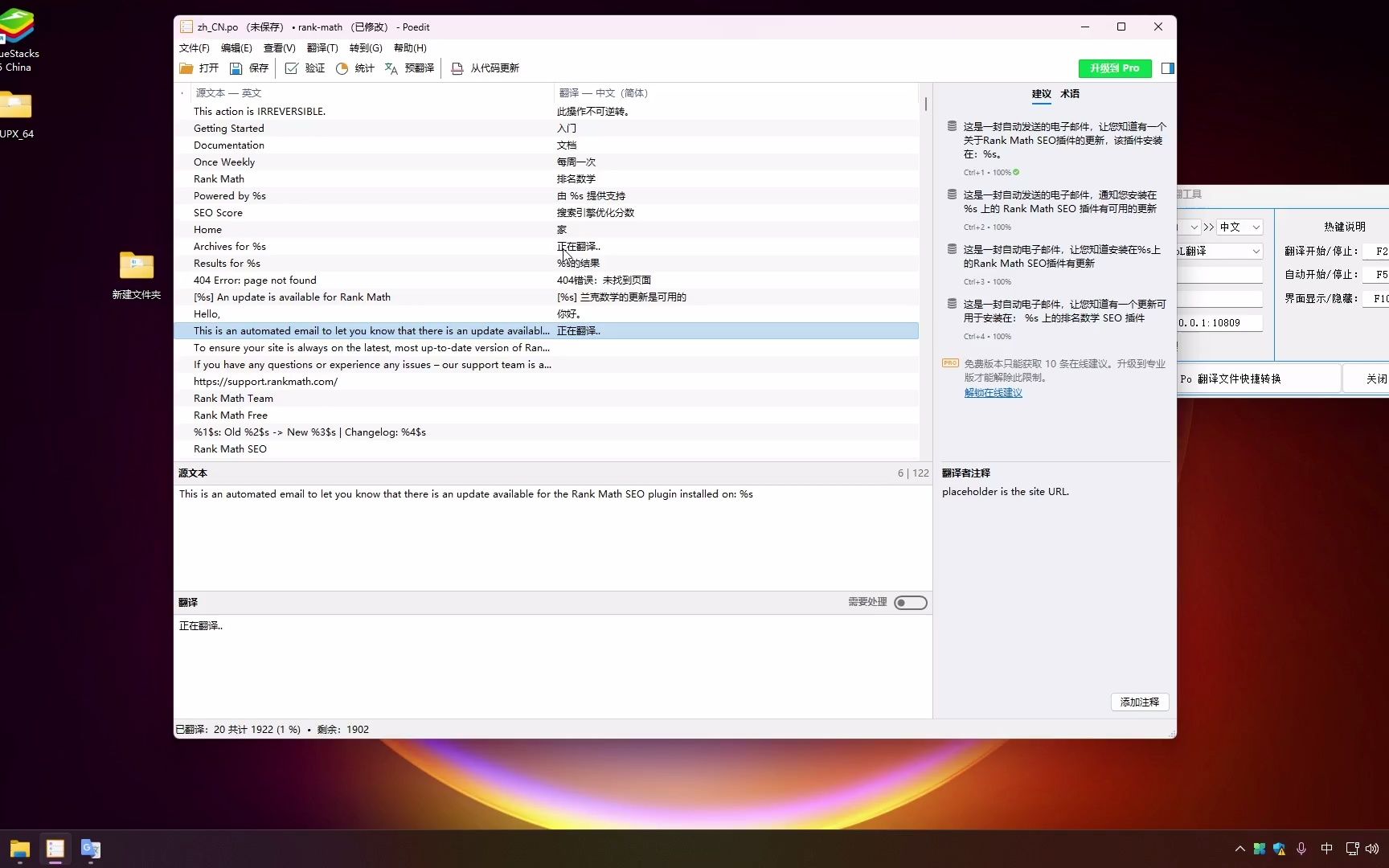Click the 升级到 Pro upgrade button
Image resolution: width=1389 pixels, height=868 pixels.
[1115, 68]
